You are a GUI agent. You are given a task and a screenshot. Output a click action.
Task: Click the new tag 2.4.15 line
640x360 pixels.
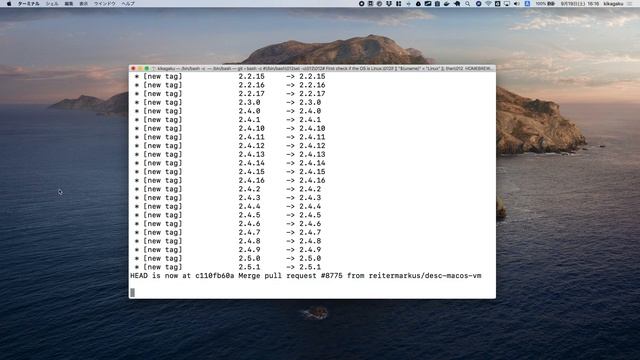tap(230, 172)
